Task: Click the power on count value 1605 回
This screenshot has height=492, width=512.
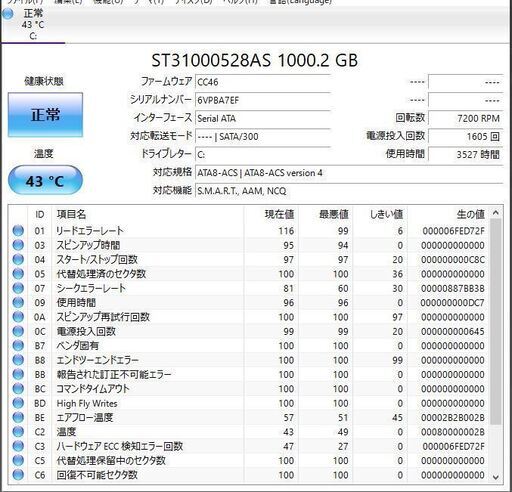Action: tap(465, 136)
